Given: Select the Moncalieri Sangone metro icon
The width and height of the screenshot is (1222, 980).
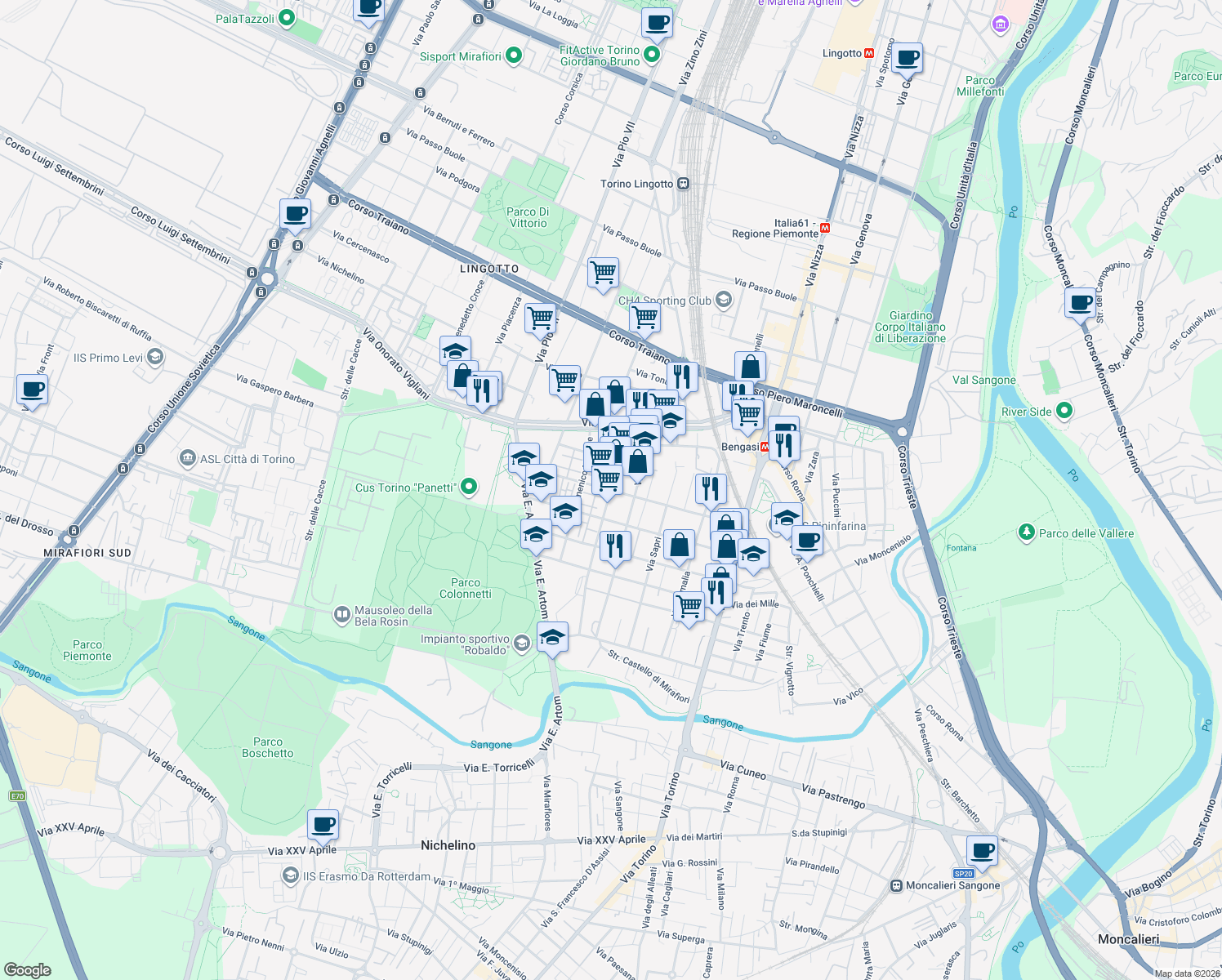Looking at the screenshot, I should pyautogui.click(x=896, y=884).
